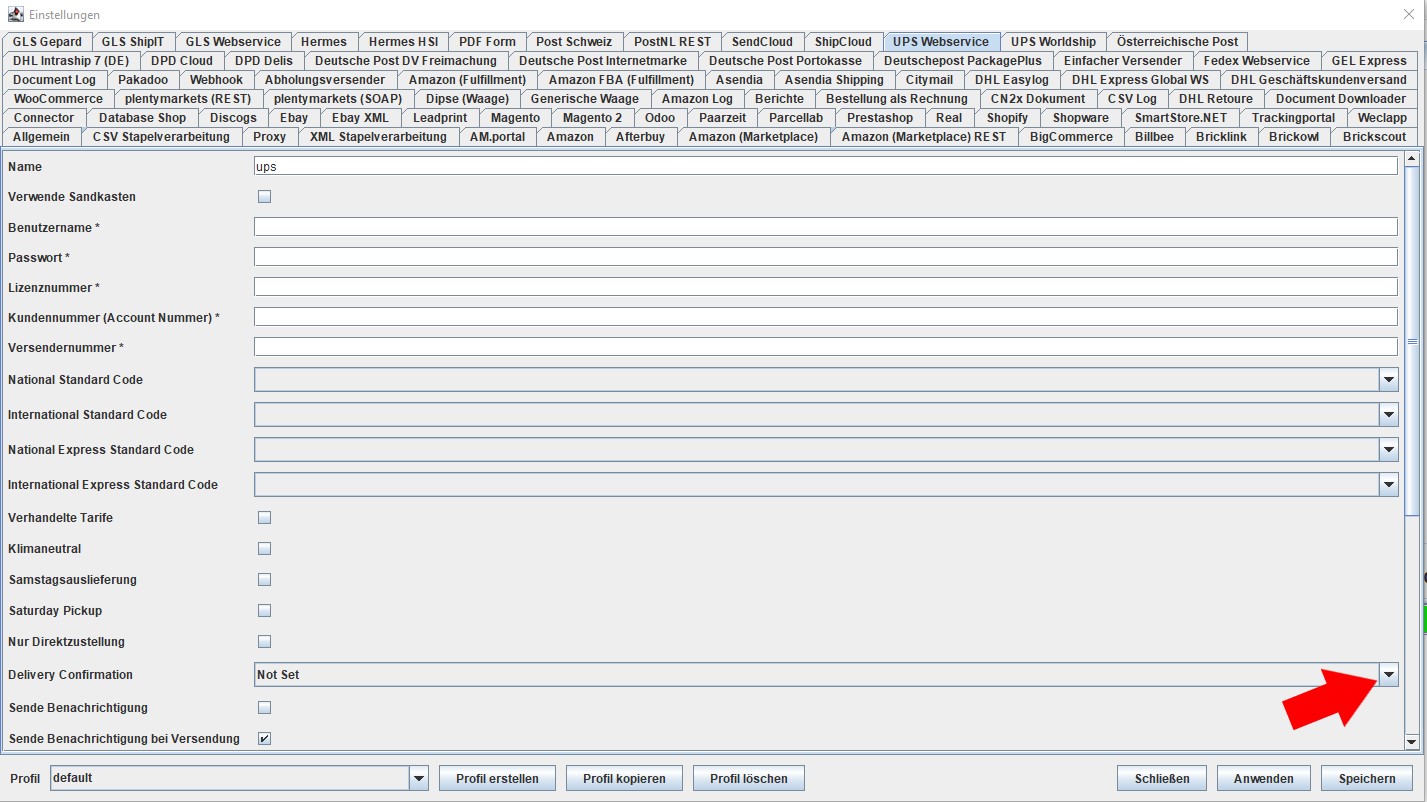Switch to DPD Cloud tab
Viewport: 1427px width, 802px height.
tap(182, 61)
